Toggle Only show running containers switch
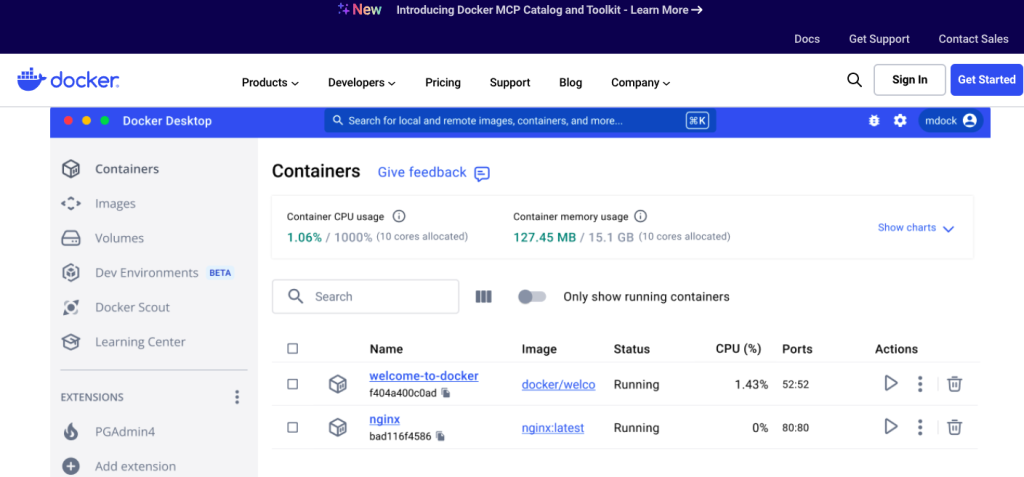1024x477 pixels. [532, 297]
